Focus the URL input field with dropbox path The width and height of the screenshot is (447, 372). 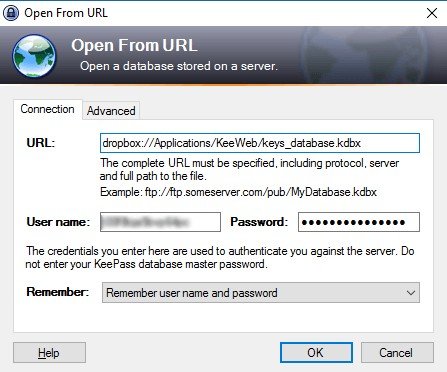tap(260, 143)
